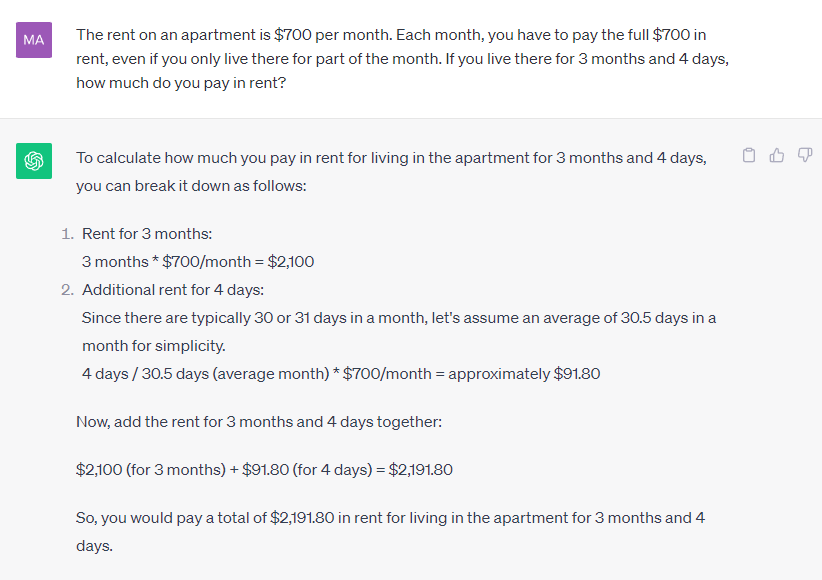Give the response a thumbs up
The width and height of the screenshot is (822, 580).
(x=776, y=155)
